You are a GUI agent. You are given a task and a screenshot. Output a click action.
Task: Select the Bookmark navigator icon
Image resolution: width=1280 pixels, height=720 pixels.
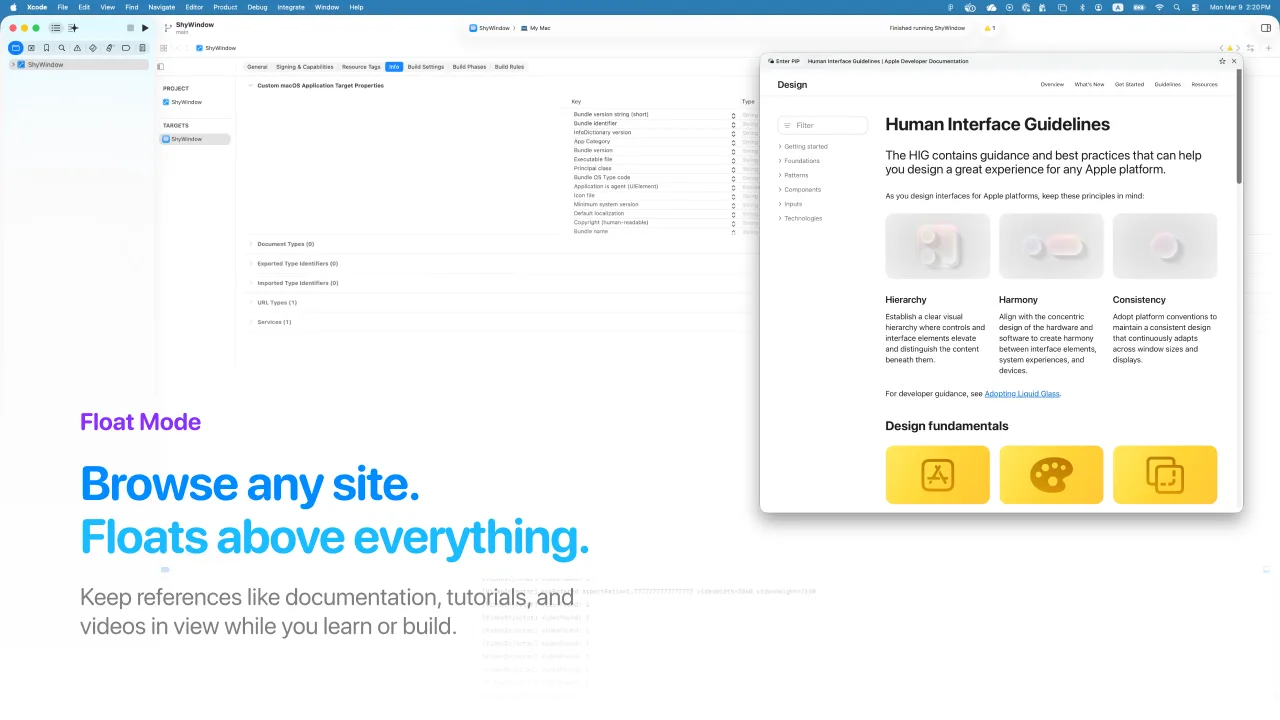(x=46, y=48)
